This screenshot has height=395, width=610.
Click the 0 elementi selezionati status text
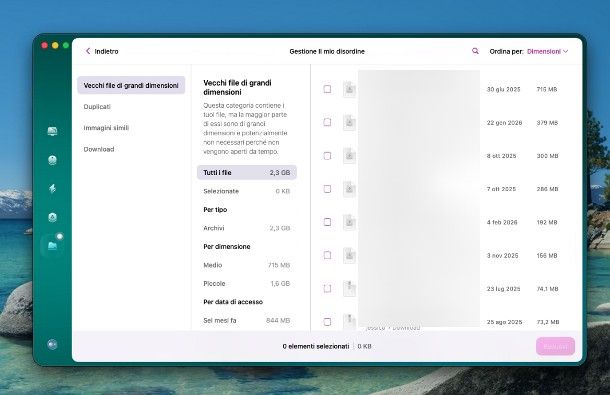pyautogui.click(x=316, y=346)
